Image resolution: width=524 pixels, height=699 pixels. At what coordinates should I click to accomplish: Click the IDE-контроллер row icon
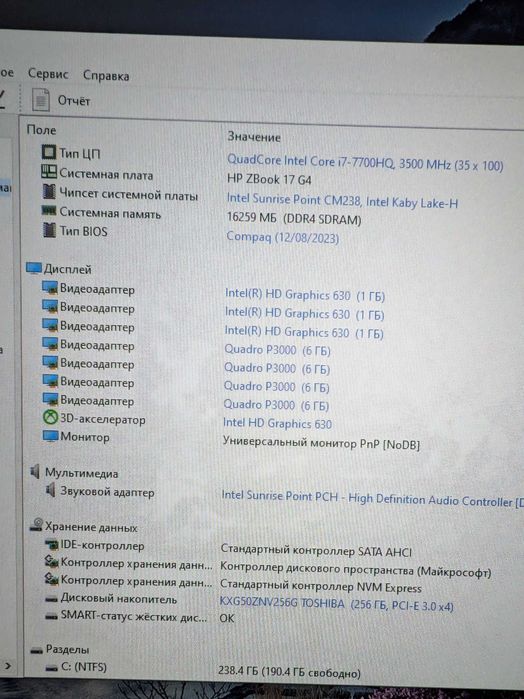[x=52, y=544]
